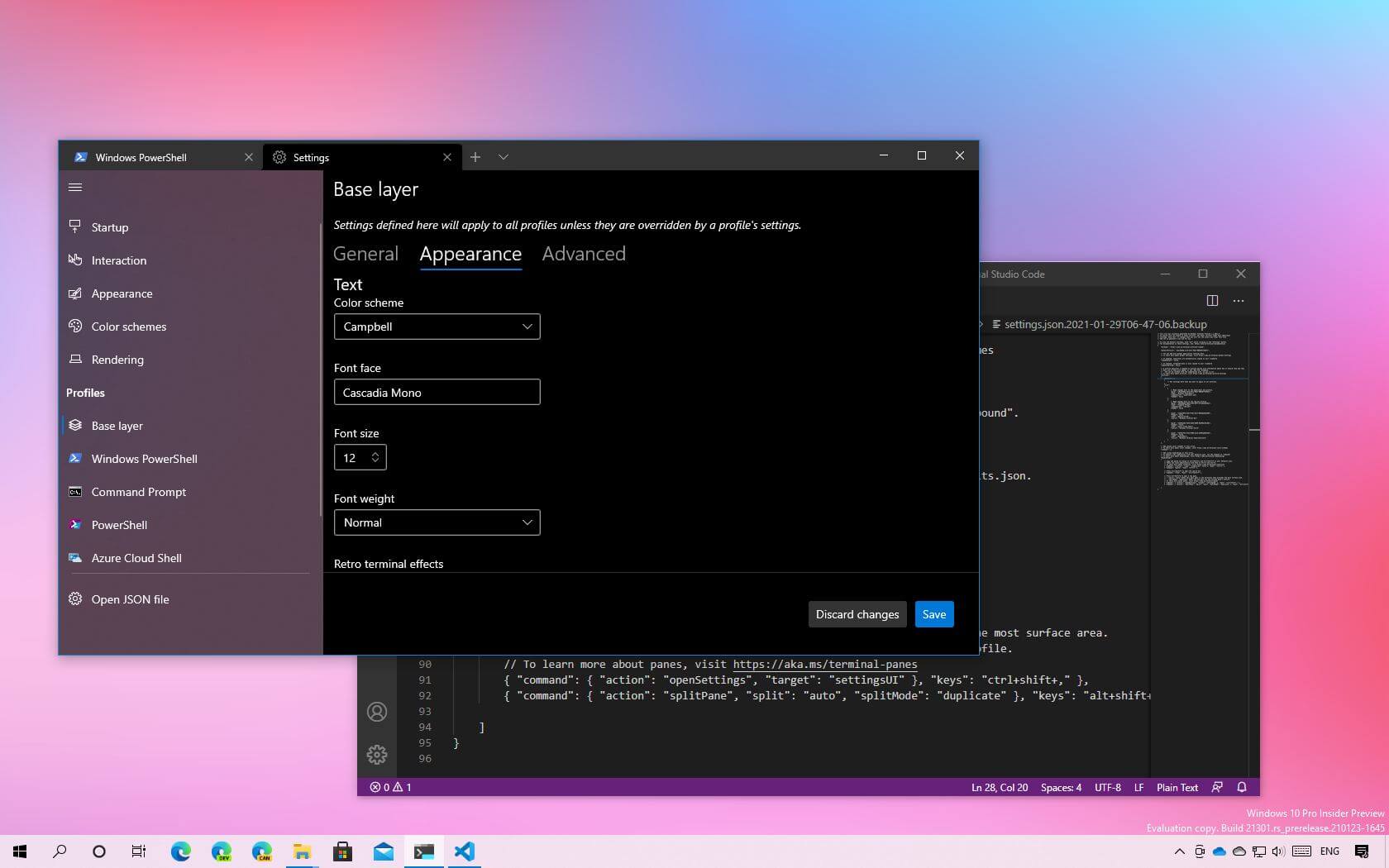Click the Manage gear icon in VS Code
This screenshot has height=868, width=1389.
[x=377, y=754]
